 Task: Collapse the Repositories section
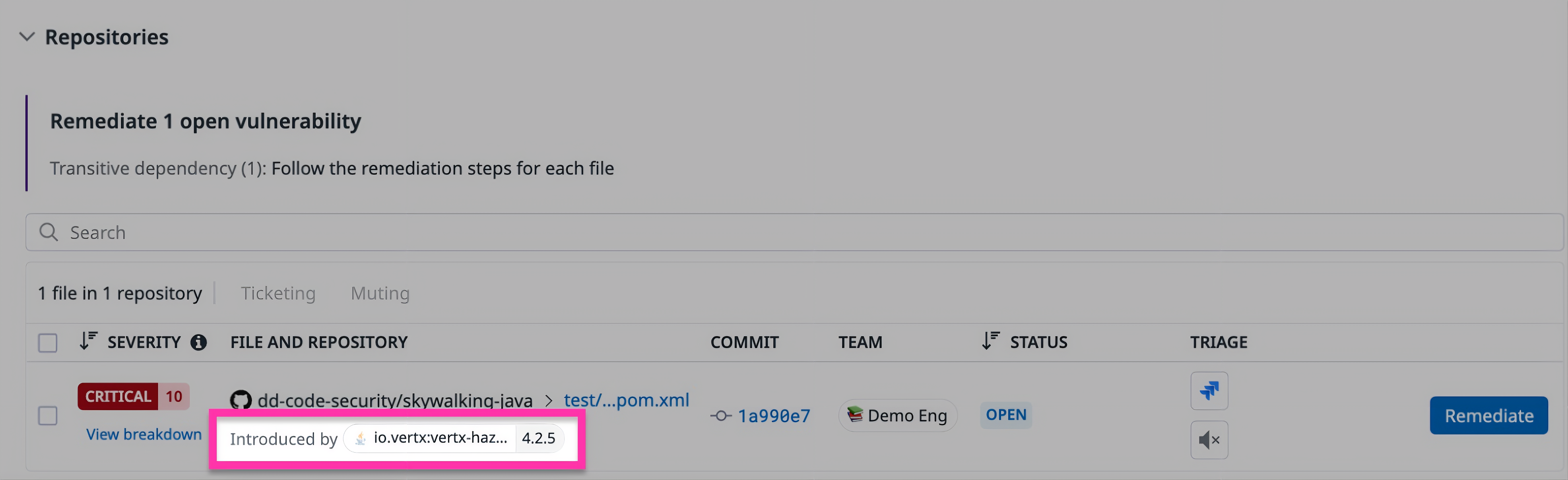(x=27, y=37)
